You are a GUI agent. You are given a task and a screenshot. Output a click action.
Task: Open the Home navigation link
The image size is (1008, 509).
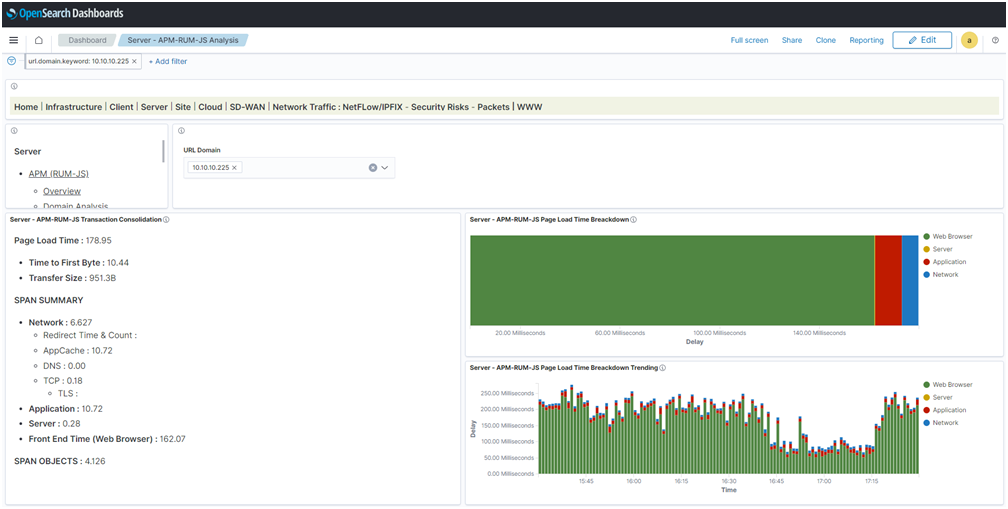[26, 107]
